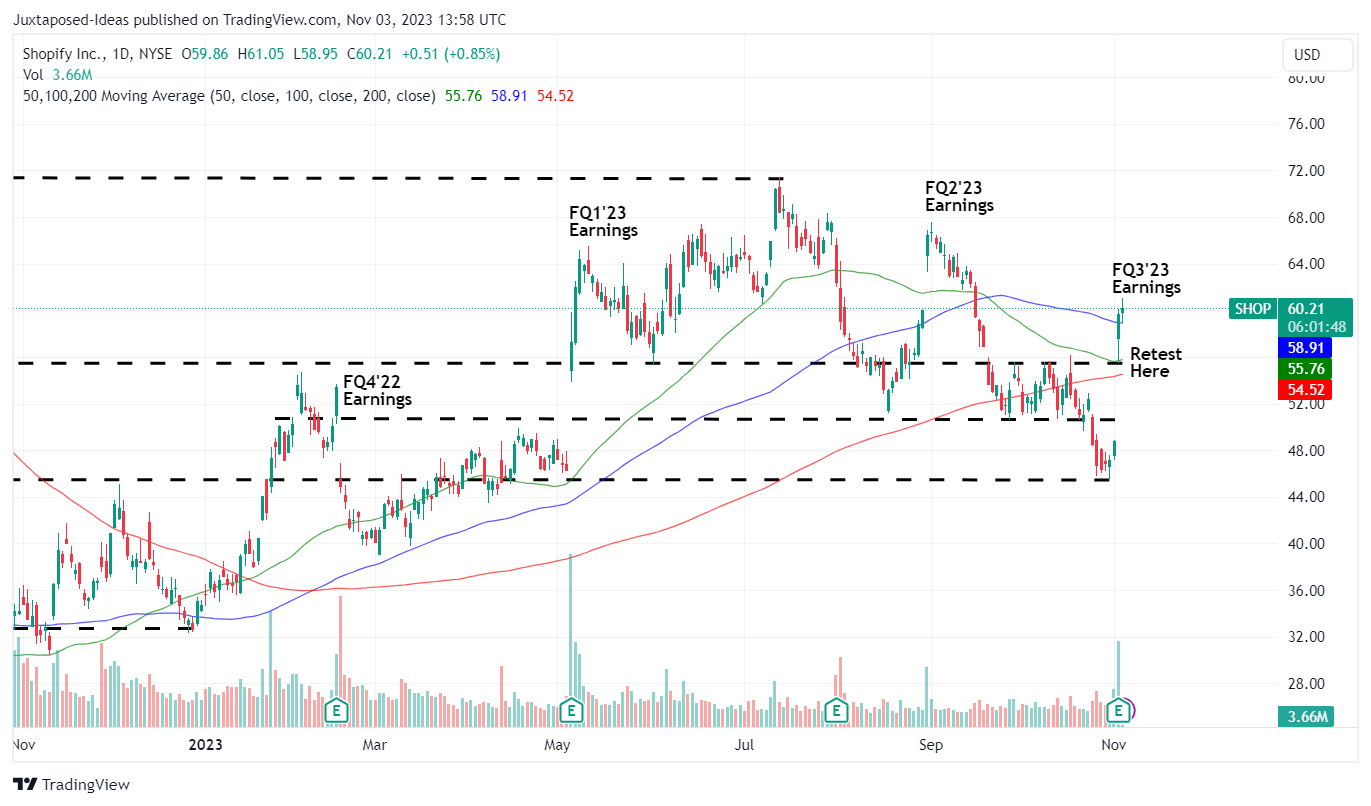
Task: Click the 'Jul' time axis label
Action: 743,745
